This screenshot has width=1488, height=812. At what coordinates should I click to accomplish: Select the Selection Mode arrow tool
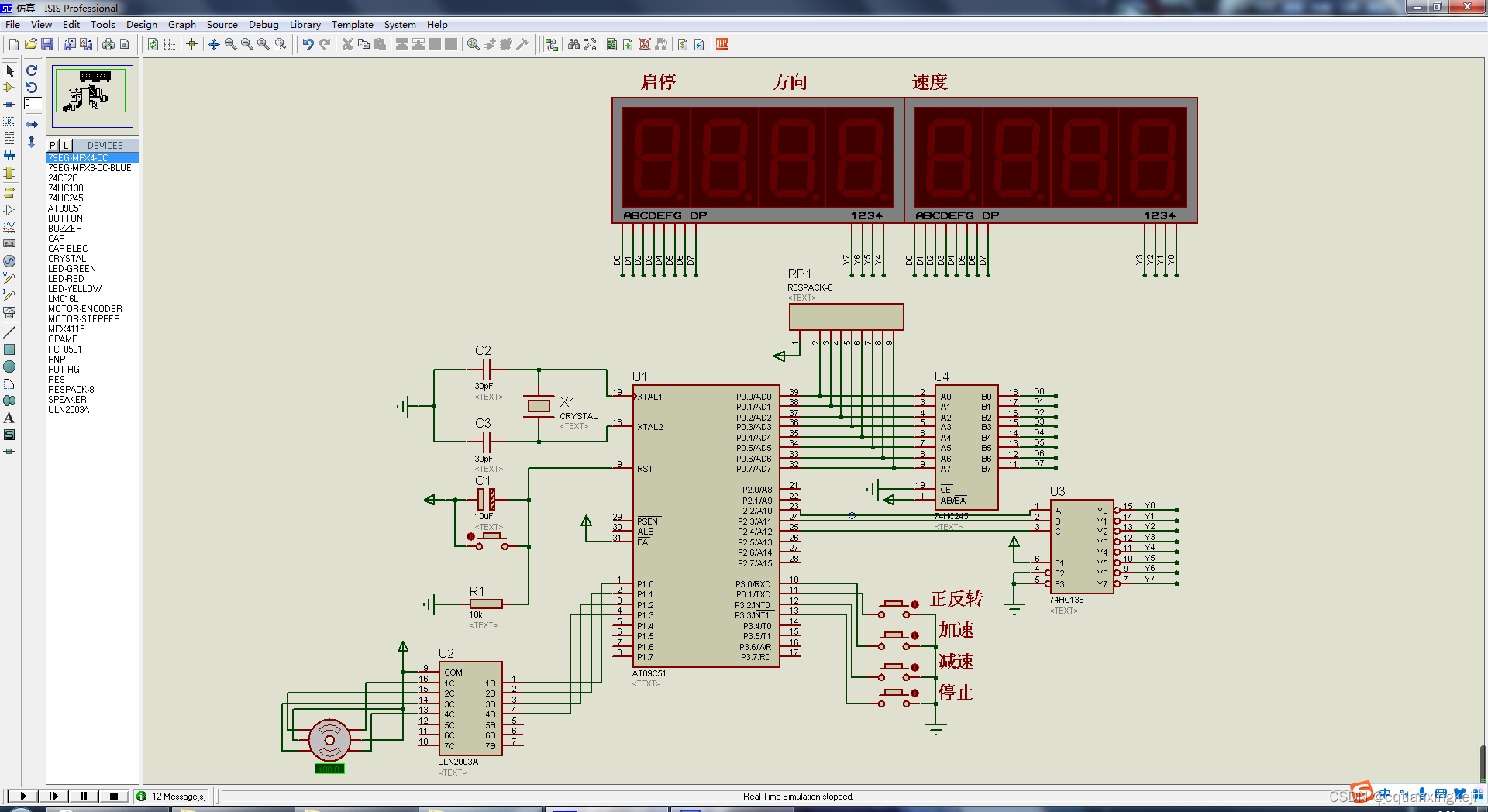pyautogui.click(x=9, y=71)
